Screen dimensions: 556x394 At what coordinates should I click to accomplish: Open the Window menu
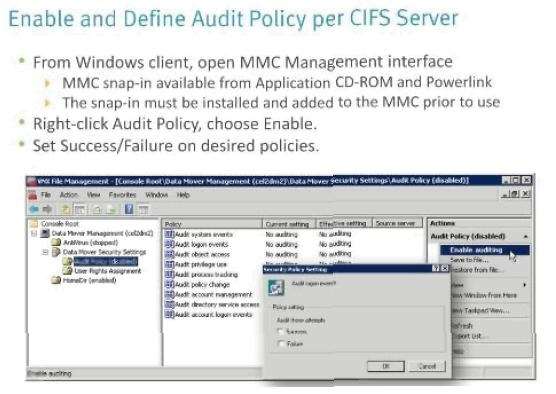(x=156, y=195)
